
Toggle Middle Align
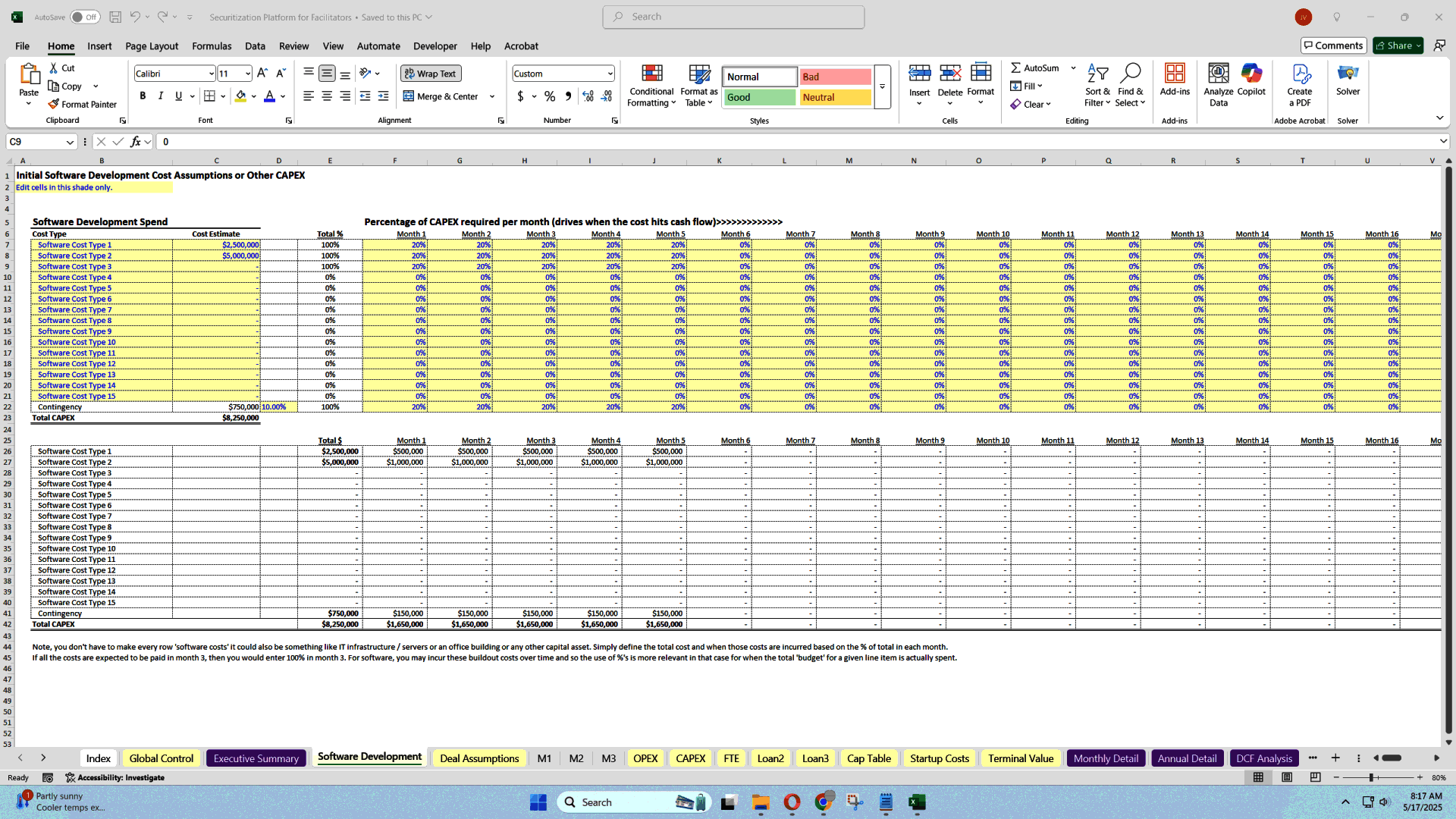327,74
